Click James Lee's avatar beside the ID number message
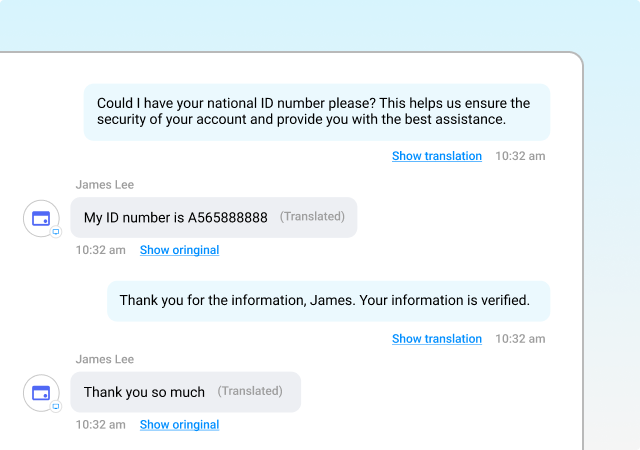640x450 pixels. point(41,218)
